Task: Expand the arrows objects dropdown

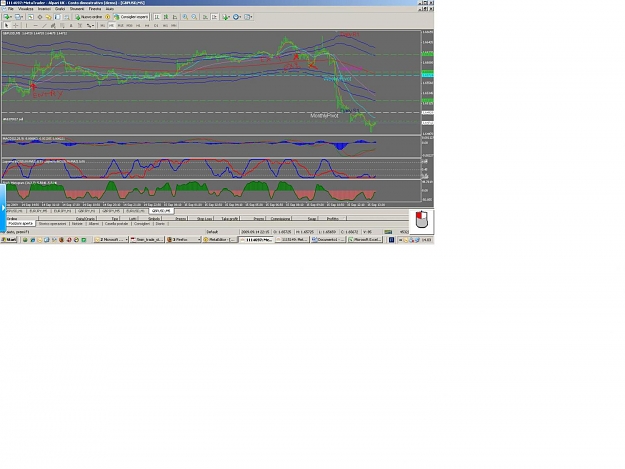Action: [90, 26]
